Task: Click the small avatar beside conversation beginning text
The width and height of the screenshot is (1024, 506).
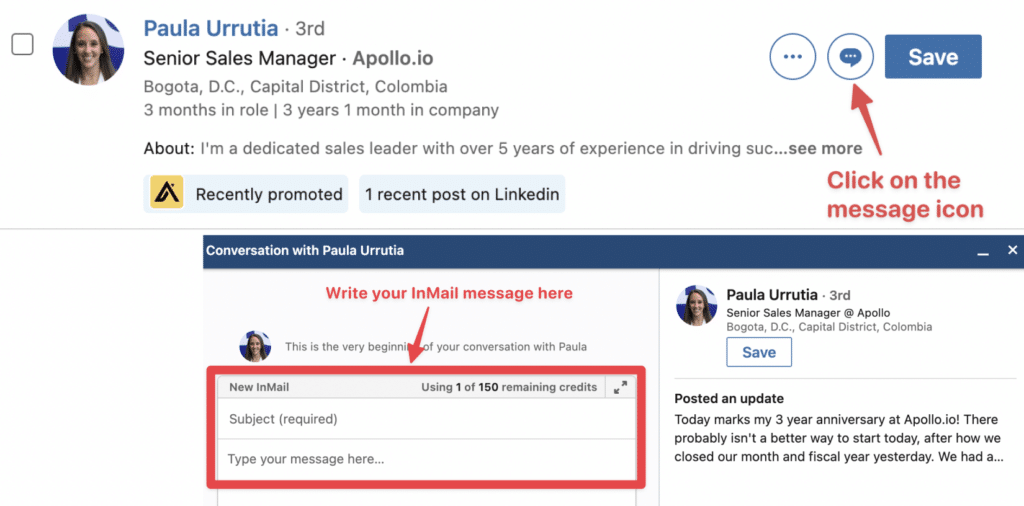Action: point(255,346)
